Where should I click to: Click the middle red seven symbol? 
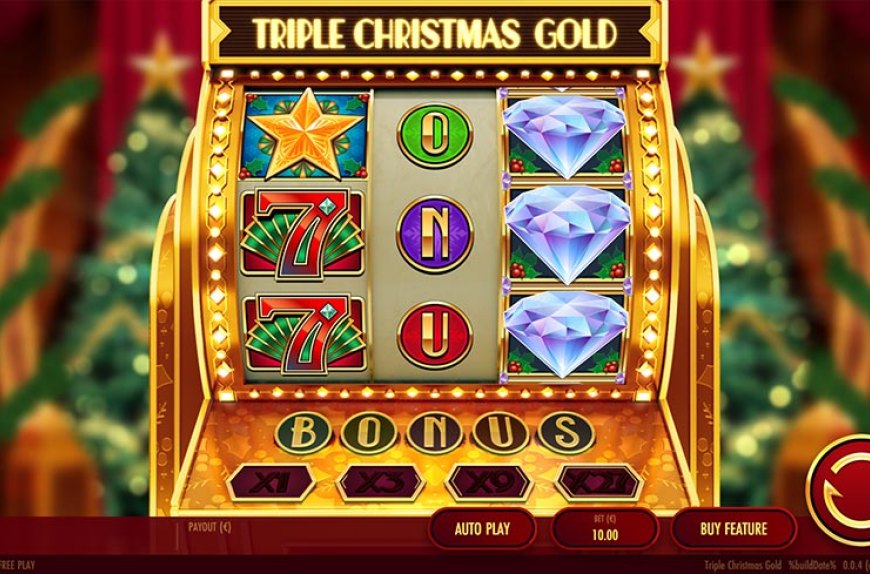pos(304,235)
